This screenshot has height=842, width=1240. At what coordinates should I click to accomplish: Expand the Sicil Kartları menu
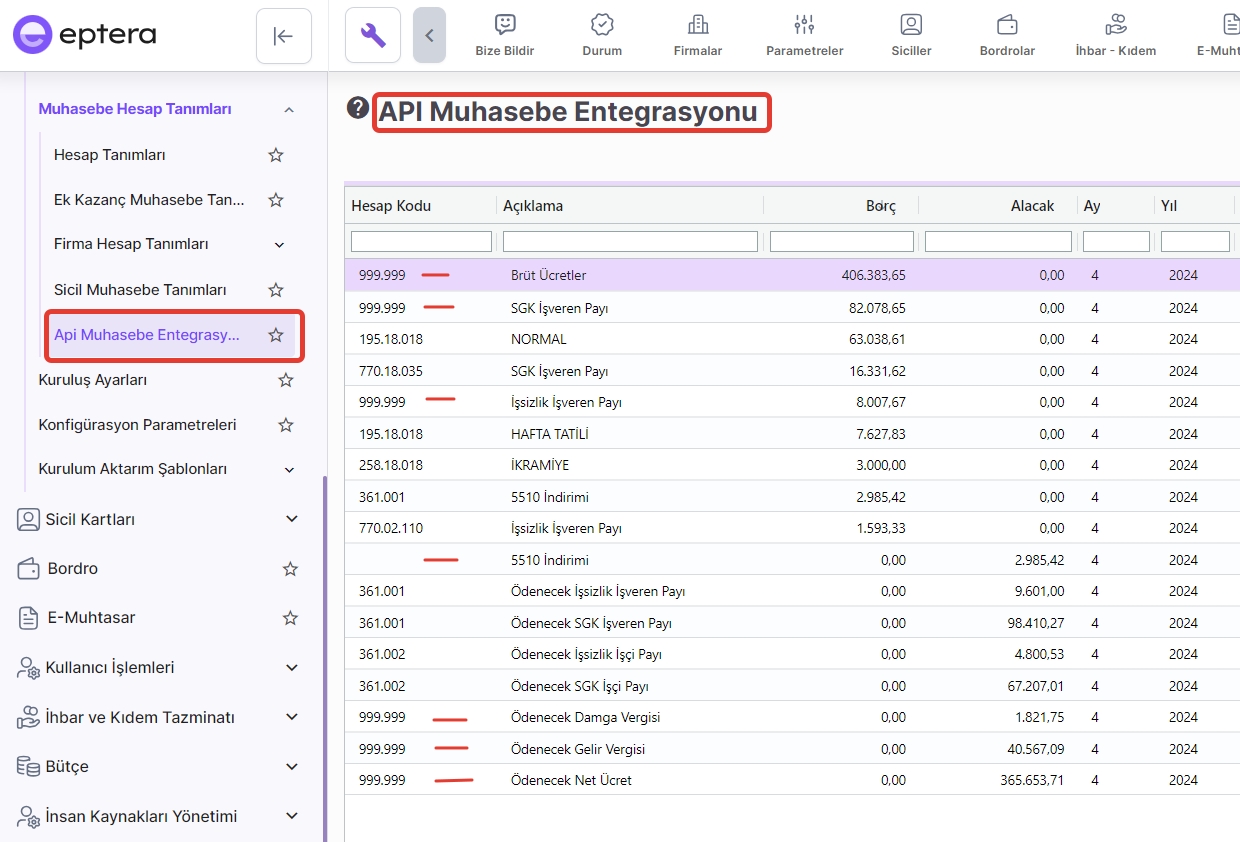pos(292,519)
